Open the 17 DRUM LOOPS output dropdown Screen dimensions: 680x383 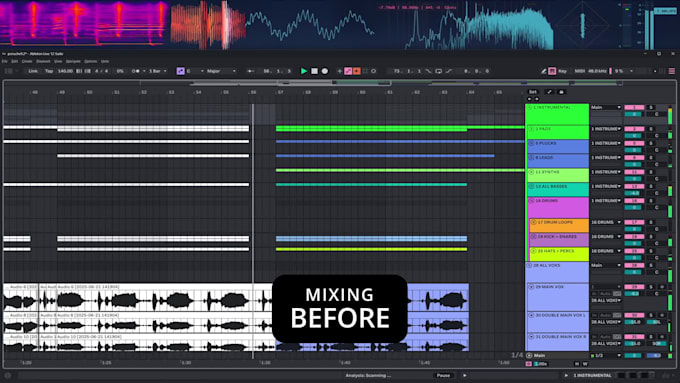(606, 222)
